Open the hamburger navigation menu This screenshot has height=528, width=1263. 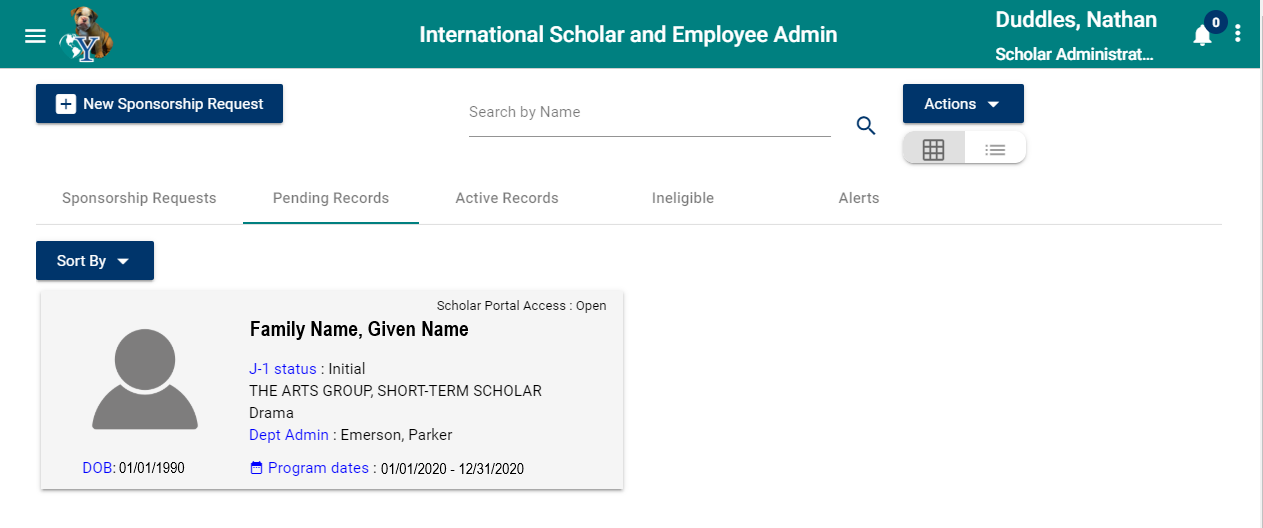(35, 36)
